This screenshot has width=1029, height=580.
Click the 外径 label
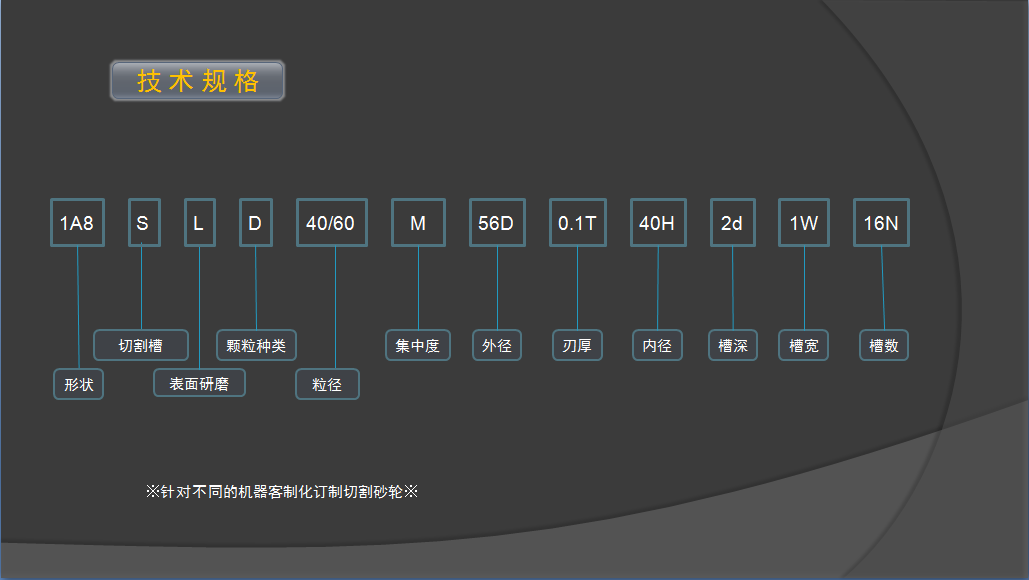[497, 346]
